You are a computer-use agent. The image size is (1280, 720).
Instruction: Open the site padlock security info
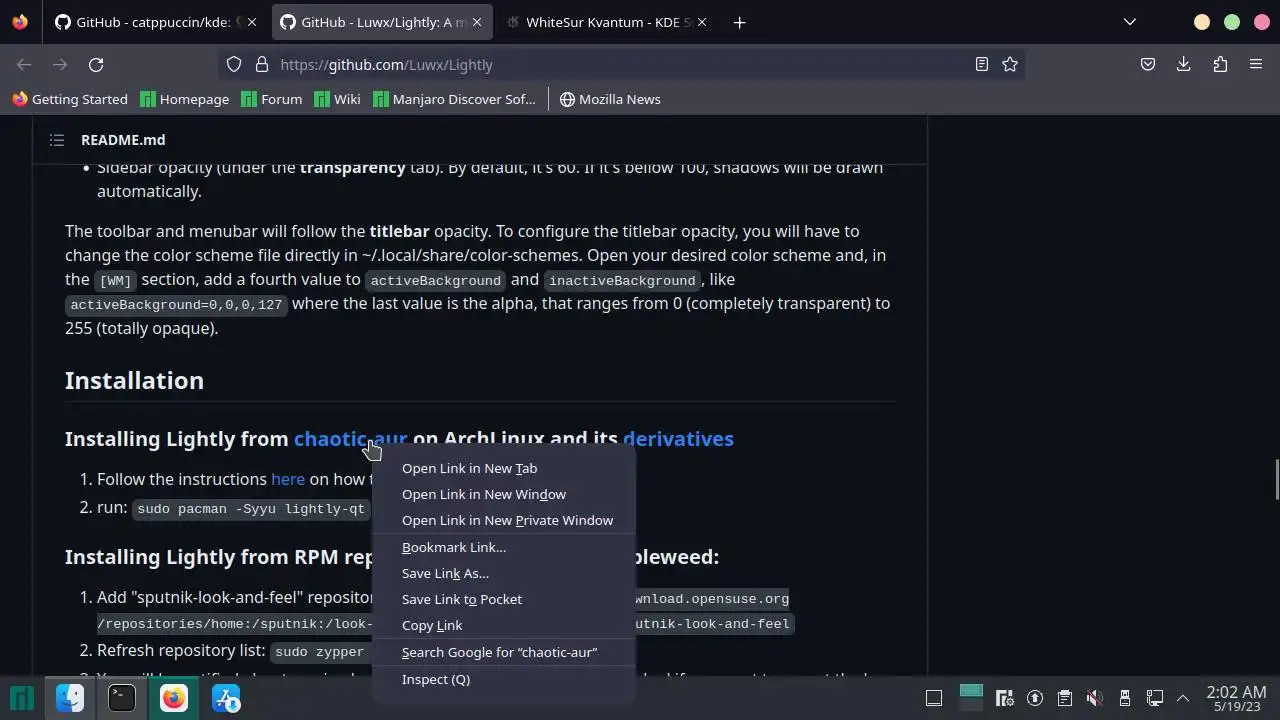262,64
